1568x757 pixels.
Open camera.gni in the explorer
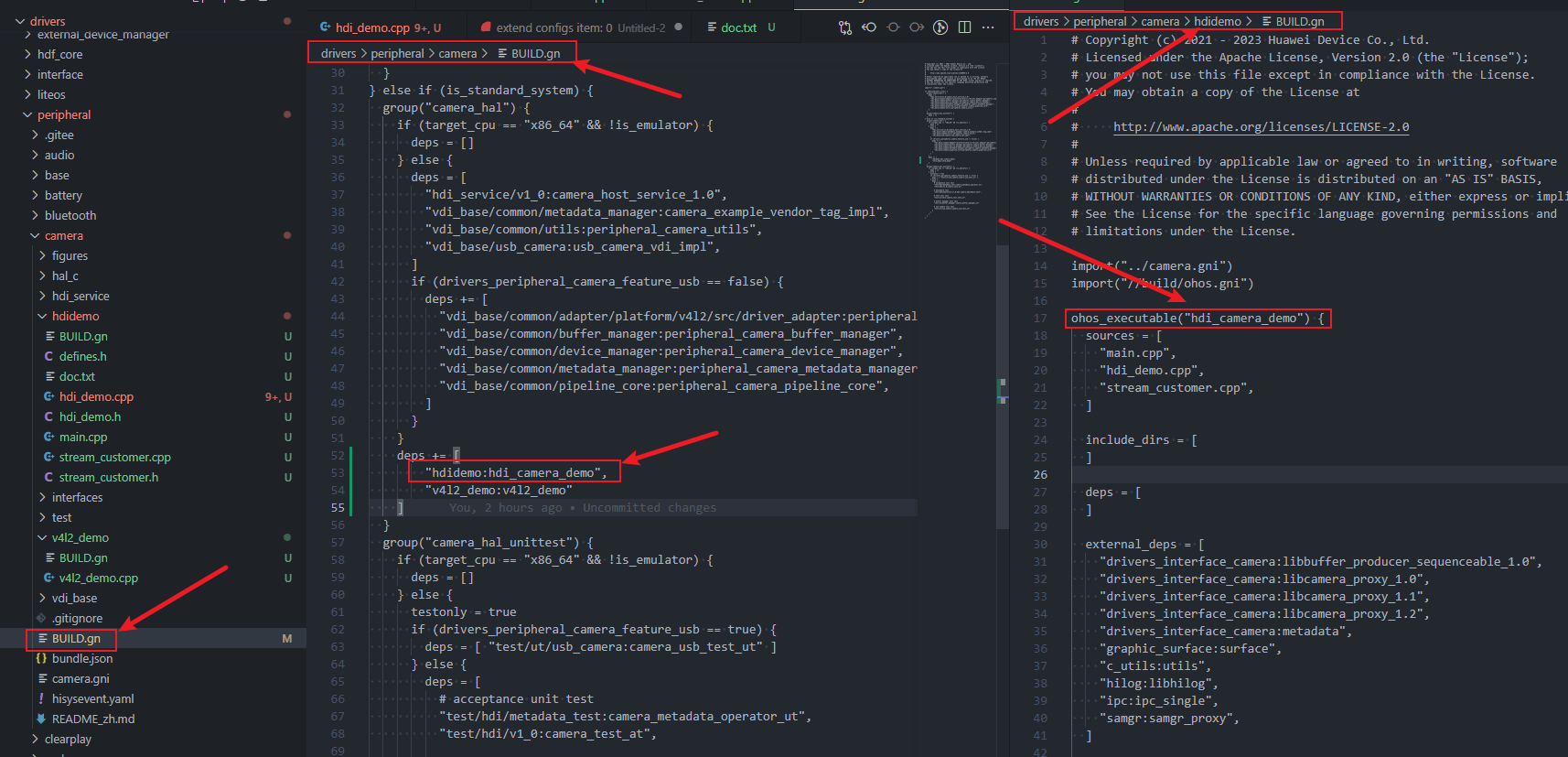pyautogui.click(x=81, y=678)
